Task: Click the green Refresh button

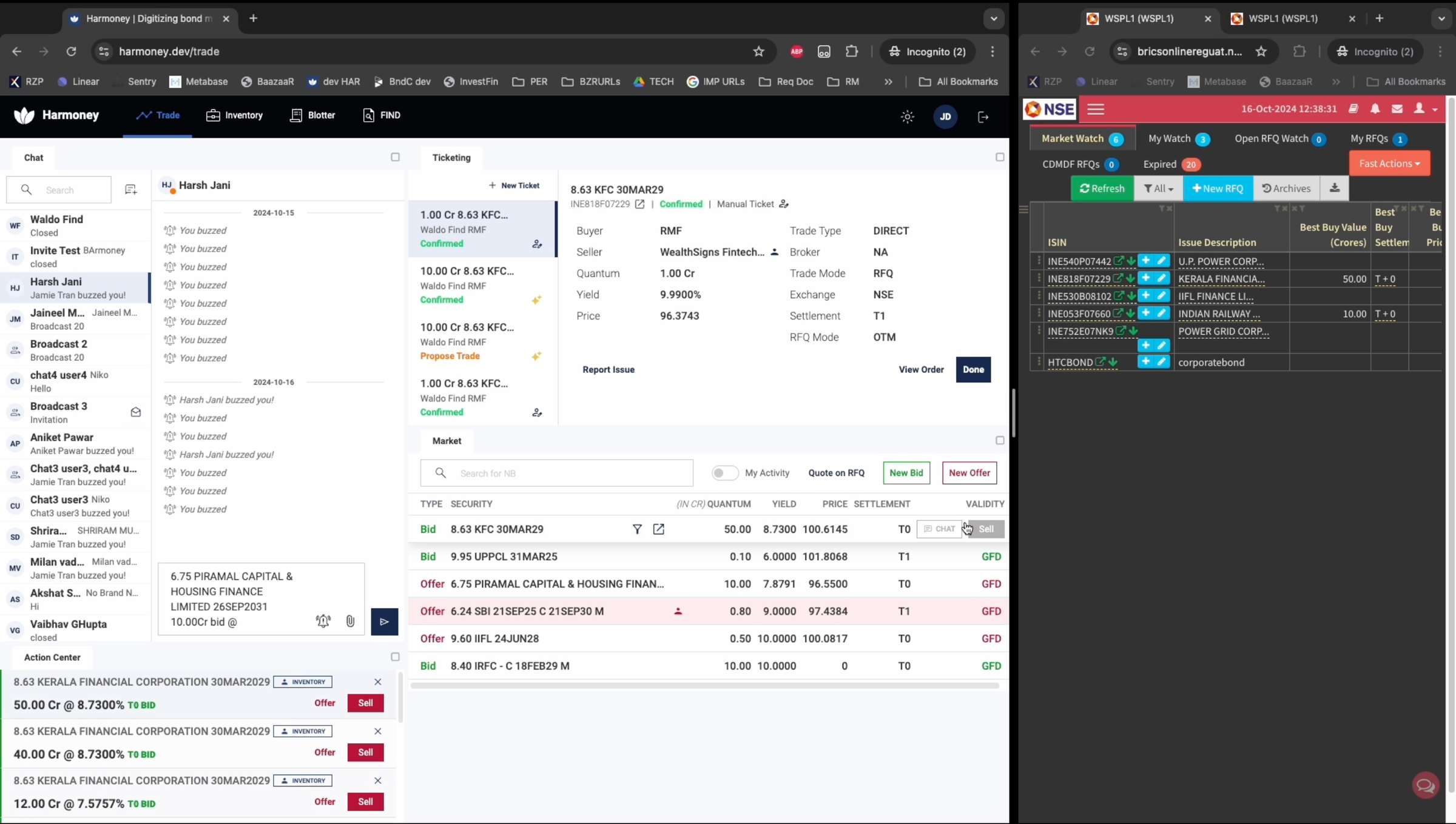Action: tap(1102, 188)
